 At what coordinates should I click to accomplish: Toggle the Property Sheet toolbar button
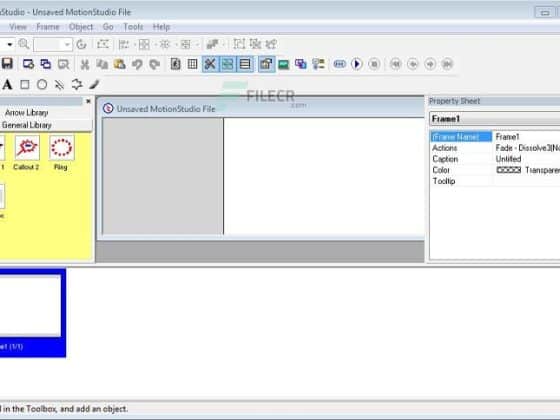[266, 64]
